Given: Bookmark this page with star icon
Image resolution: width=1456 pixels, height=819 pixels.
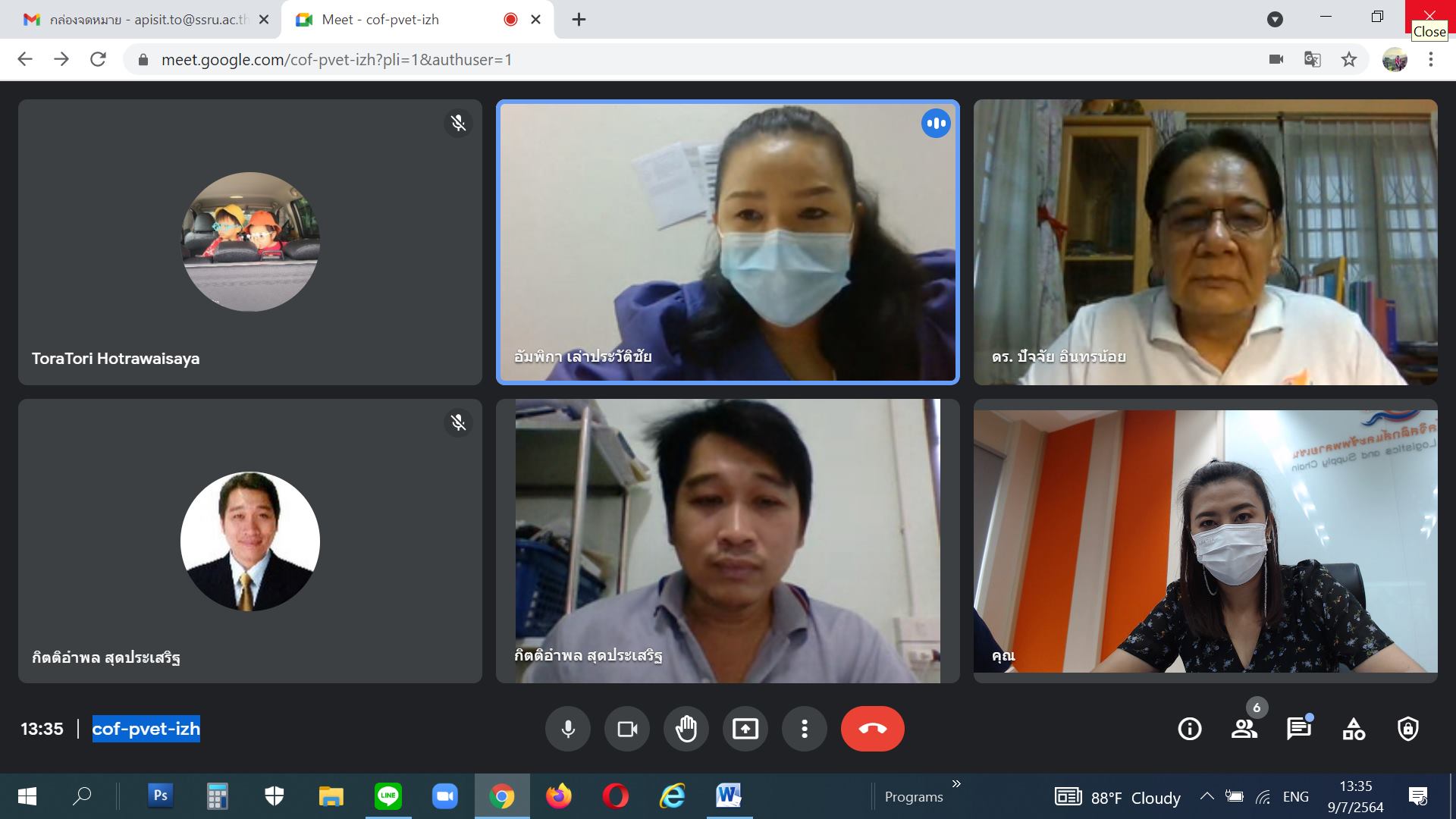Looking at the screenshot, I should pyautogui.click(x=1348, y=59).
